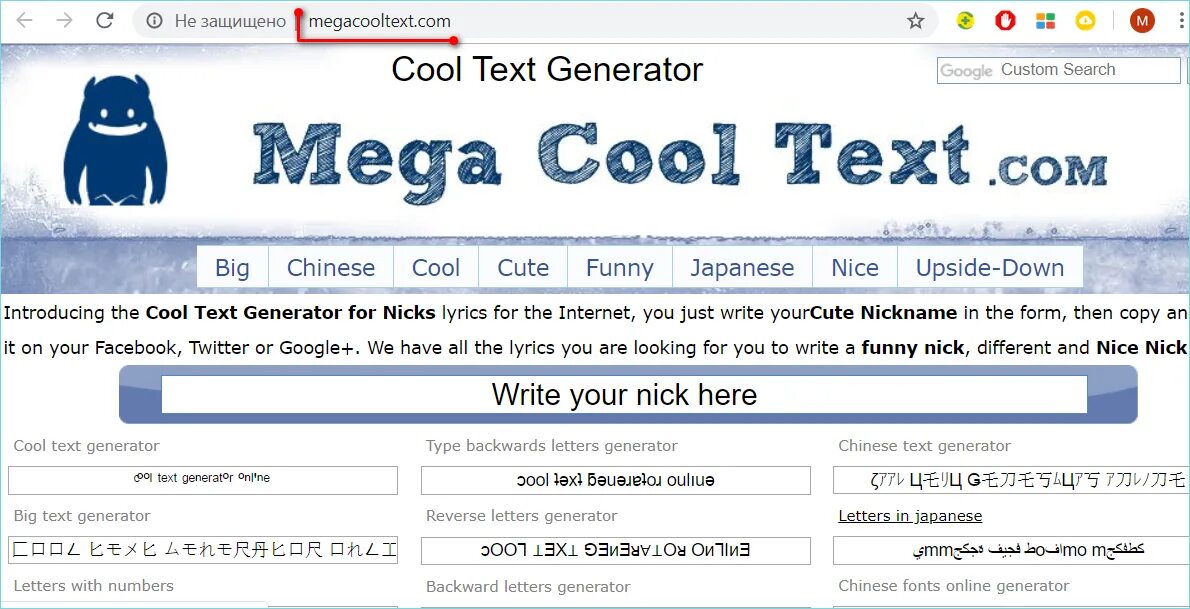The height and width of the screenshot is (609, 1190).
Task: Open the Japanese tab
Action: 742,267
